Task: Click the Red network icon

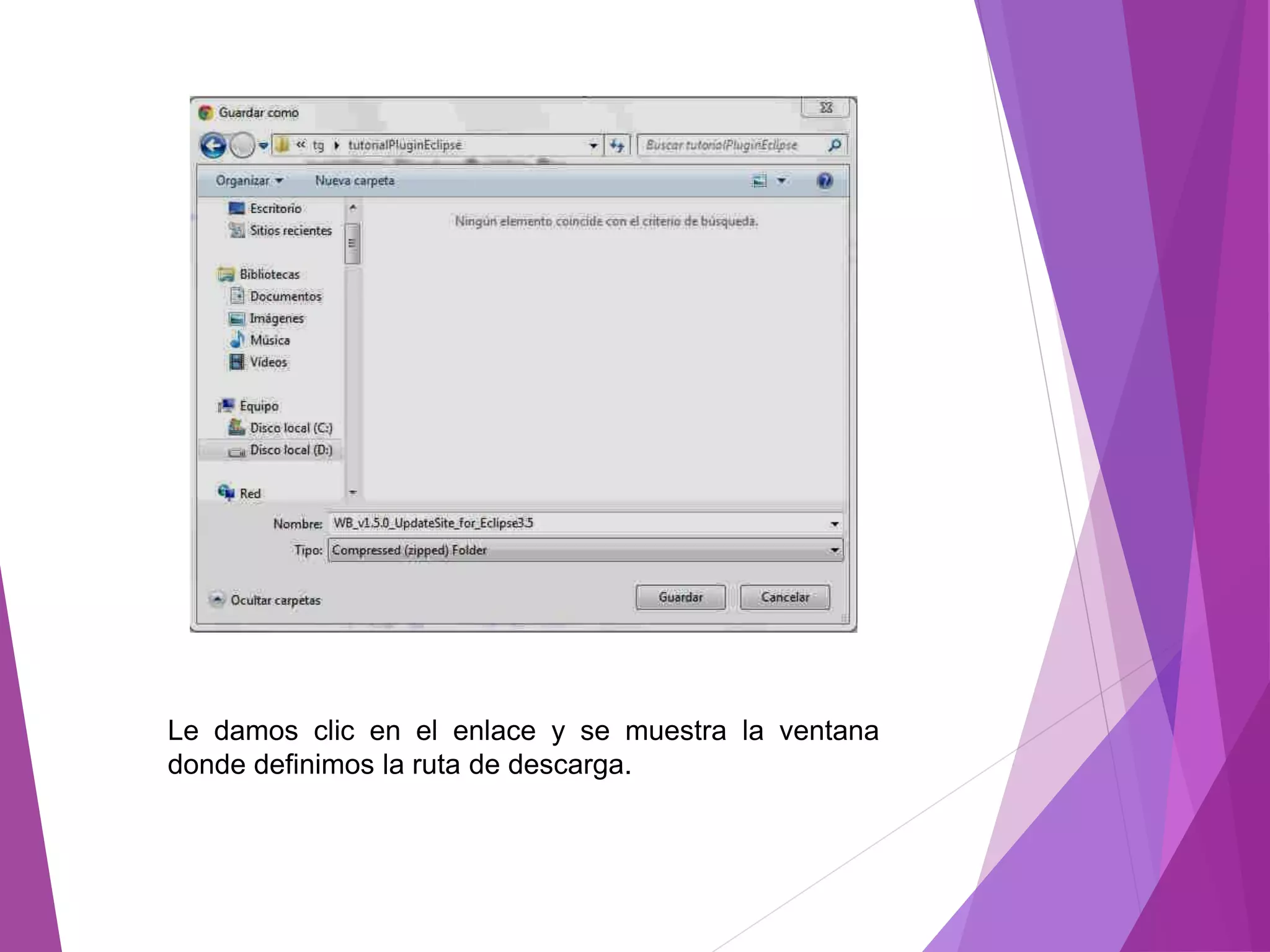Action: 226,492
